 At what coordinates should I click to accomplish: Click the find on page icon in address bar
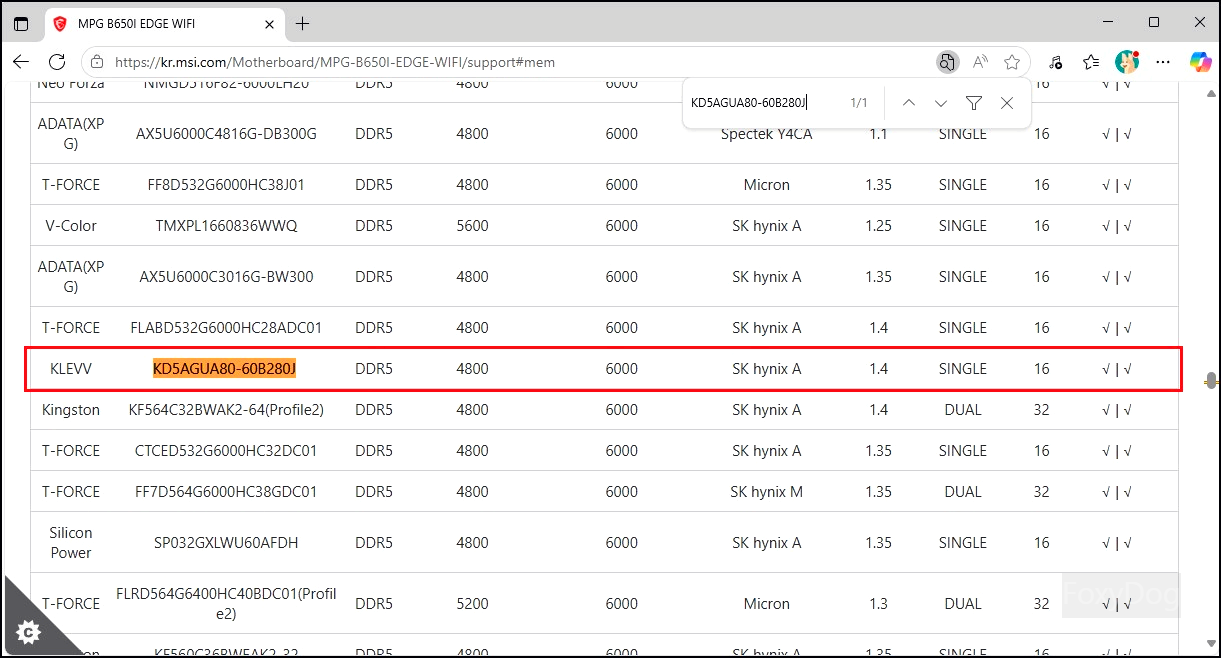coord(946,62)
